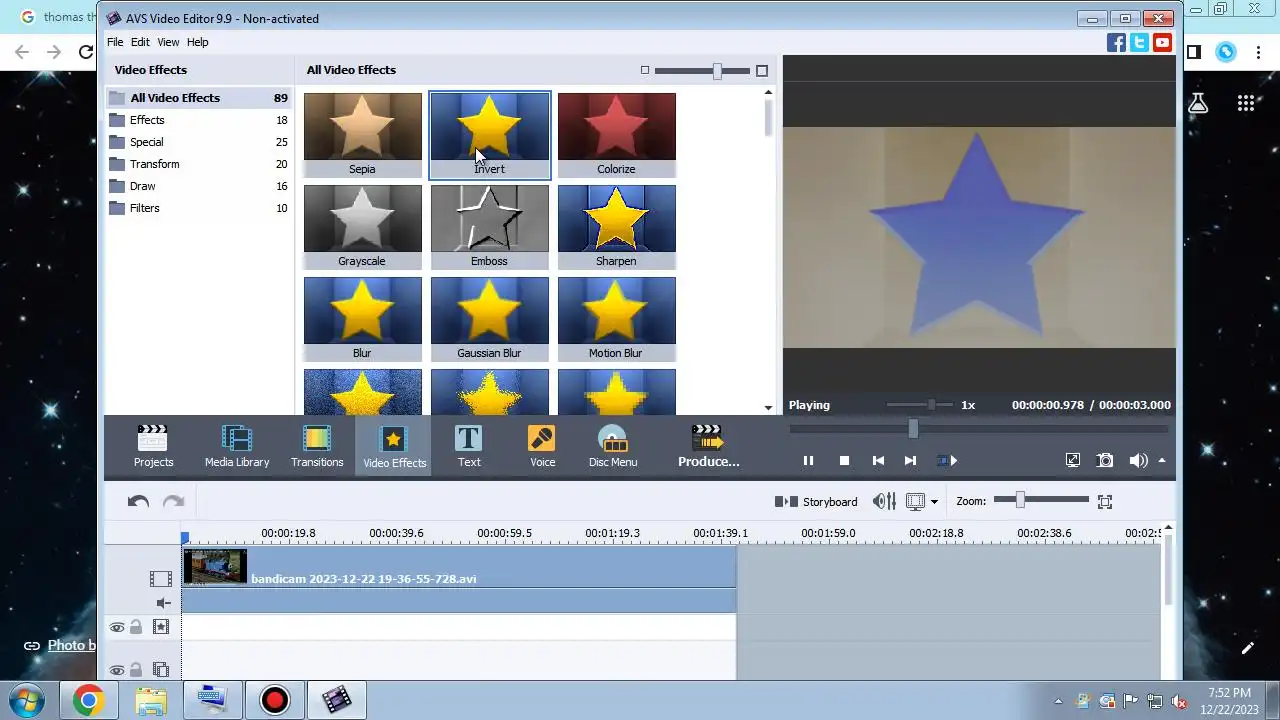Undo the last action
The height and width of the screenshot is (720, 1280).
click(138, 502)
